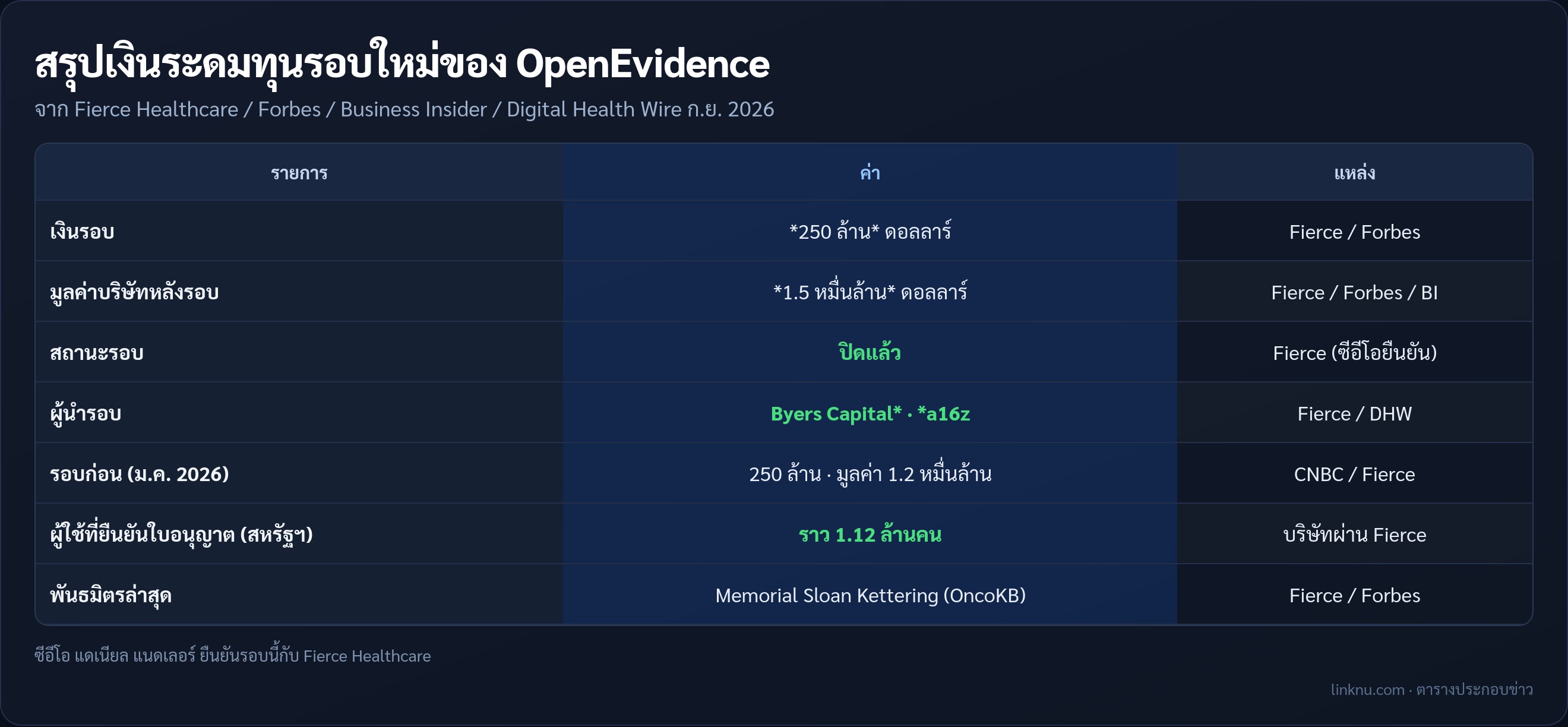Click the 'ผู้ใช้ที่ยืนยันใบอนุญาต (สหรัฐฯ)' label
Screen dimensions: 1568x727
181,534
